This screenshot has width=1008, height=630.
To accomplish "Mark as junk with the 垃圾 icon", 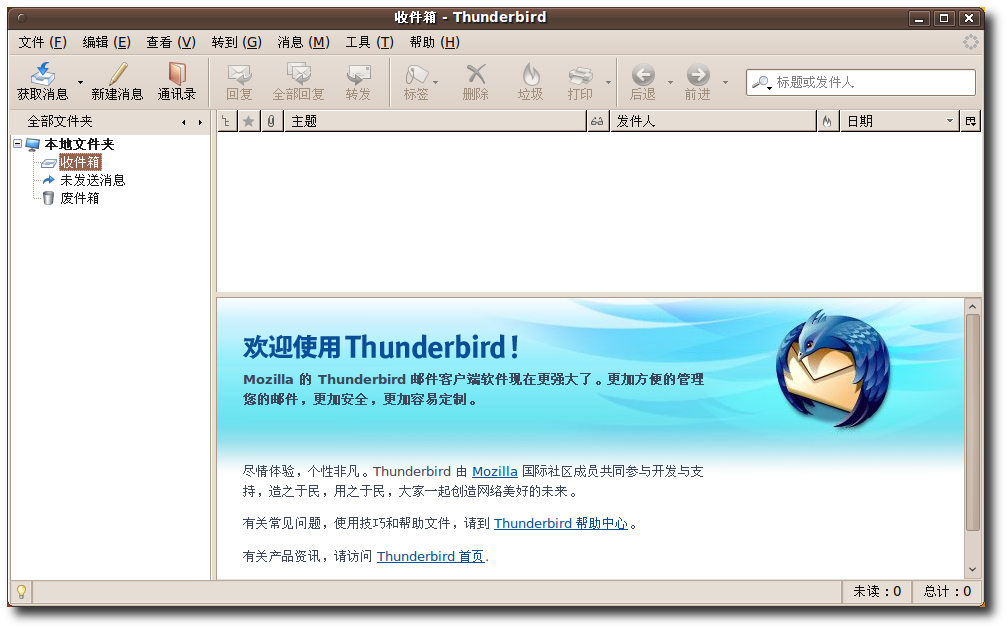I will 530,74.
